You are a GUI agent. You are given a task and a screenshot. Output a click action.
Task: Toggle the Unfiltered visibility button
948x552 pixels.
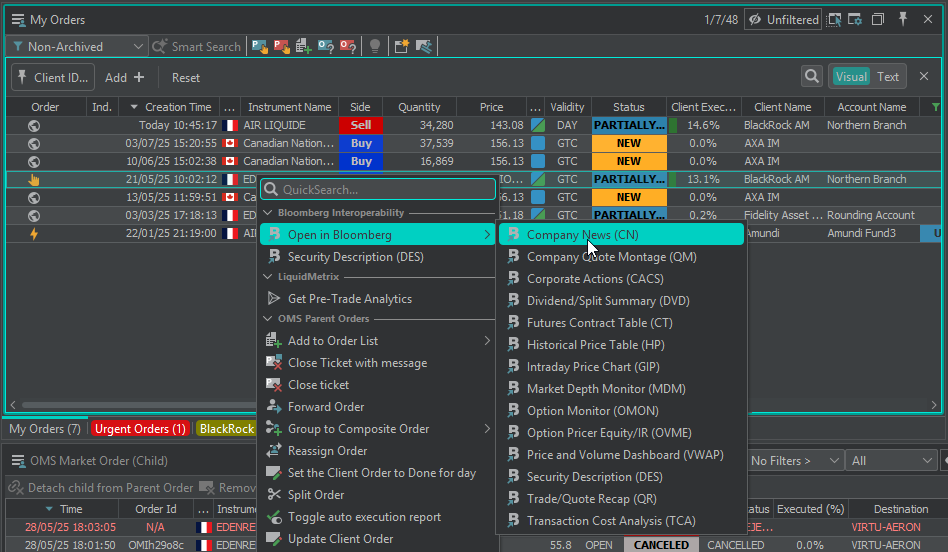(x=783, y=19)
